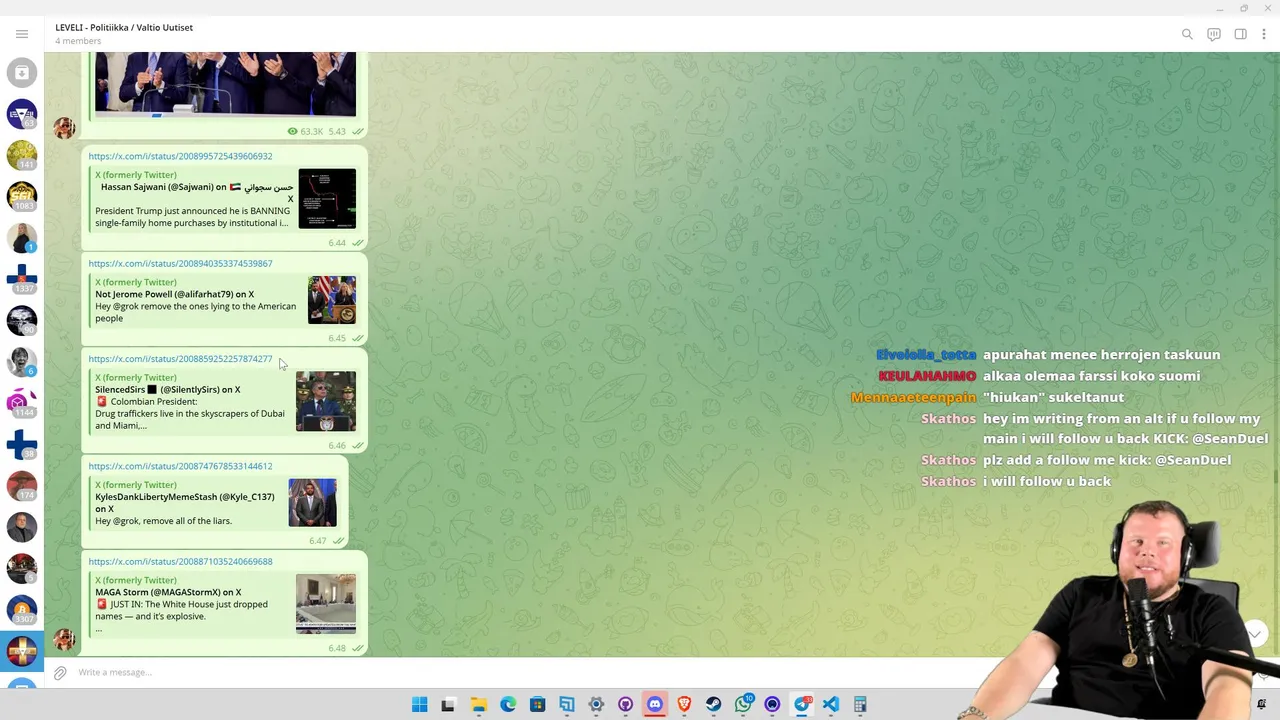Viewport: 1280px width, 720px height.
Task: Open the chat with the 1144 unread badge
Action: (22, 403)
